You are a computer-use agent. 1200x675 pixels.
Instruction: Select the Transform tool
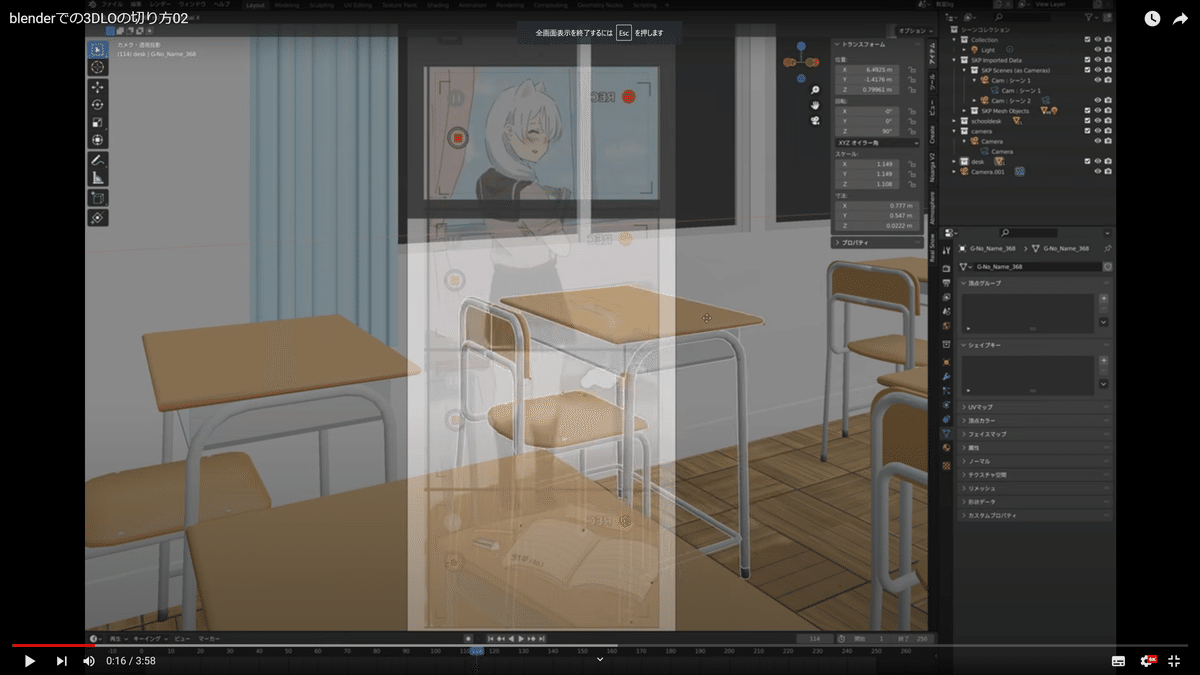point(98,139)
